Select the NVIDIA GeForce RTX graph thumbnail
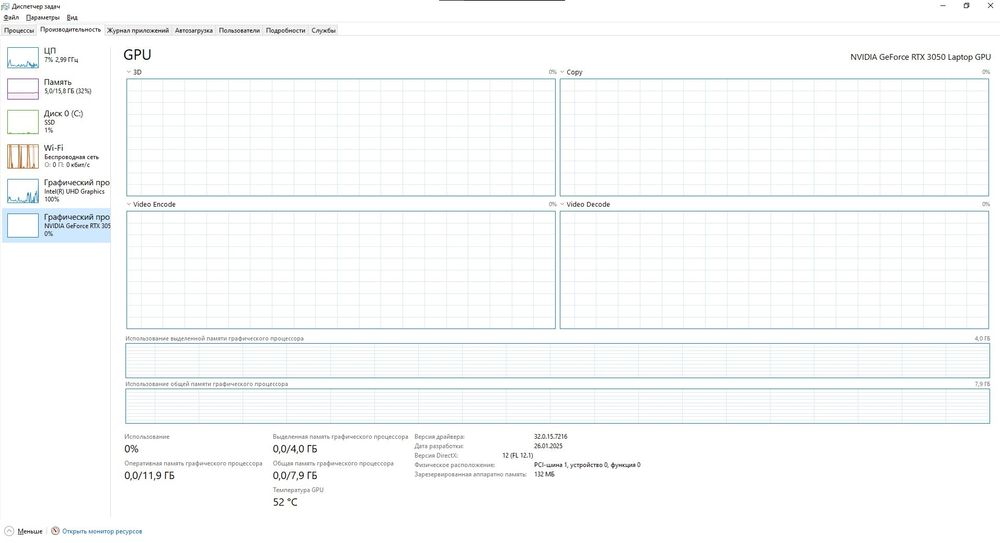The width and height of the screenshot is (1000, 543). [x=23, y=225]
